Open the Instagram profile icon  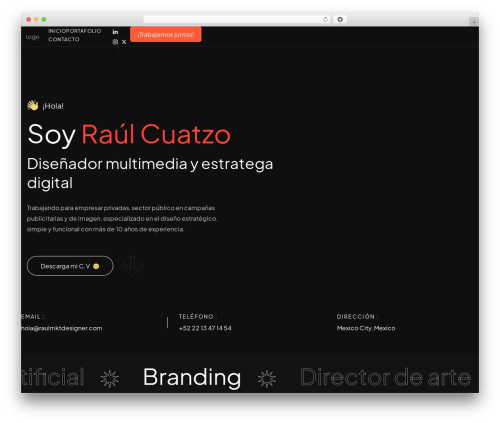pos(115,42)
